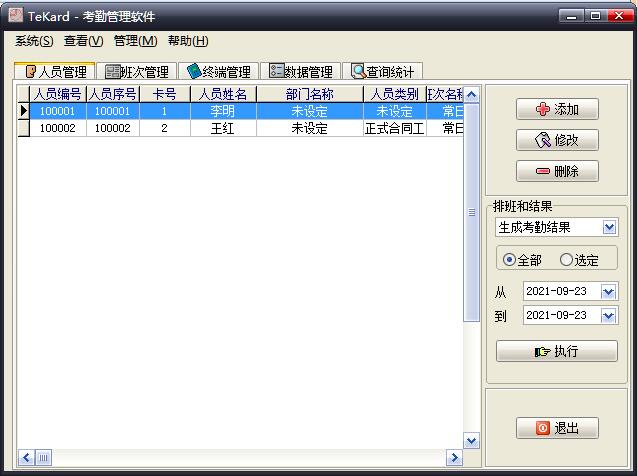Switch to the 查询统计 tab

[x=383, y=71]
